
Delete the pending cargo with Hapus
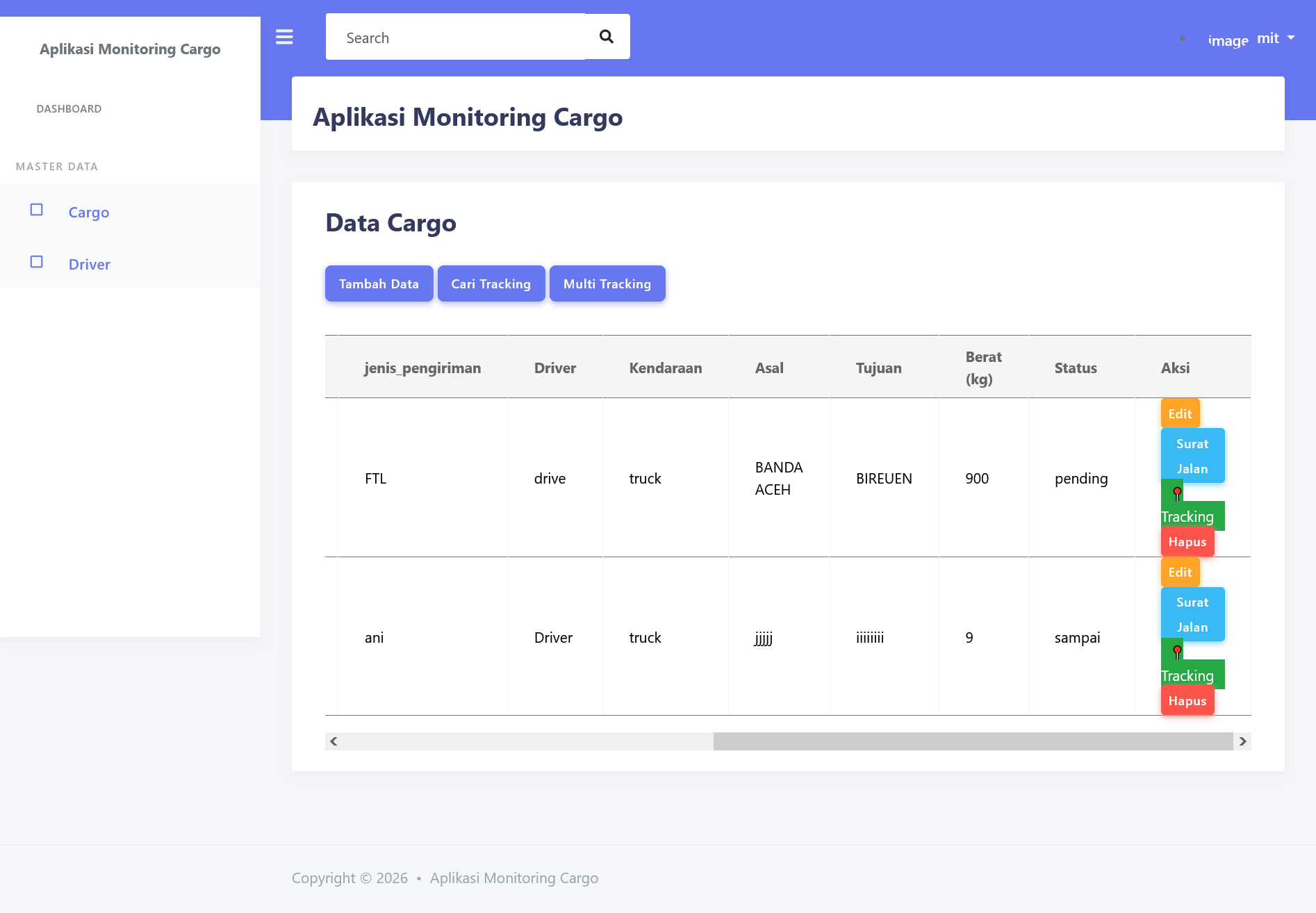pyautogui.click(x=1187, y=542)
